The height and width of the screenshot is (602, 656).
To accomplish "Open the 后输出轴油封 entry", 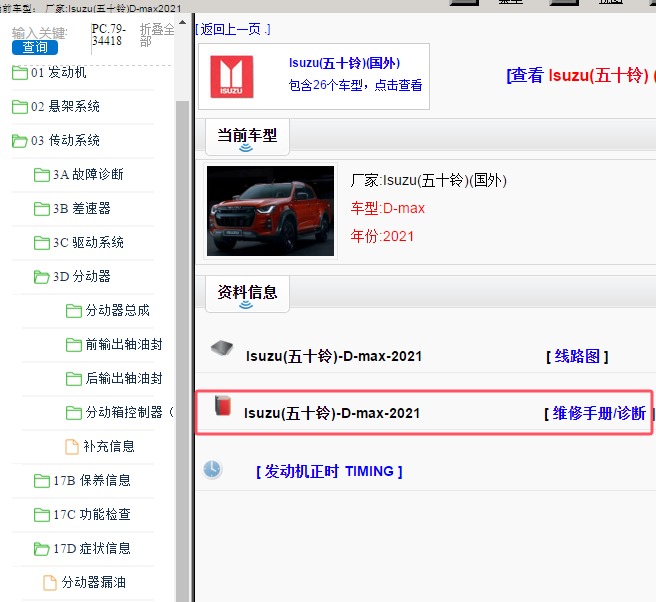I will [124, 378].
